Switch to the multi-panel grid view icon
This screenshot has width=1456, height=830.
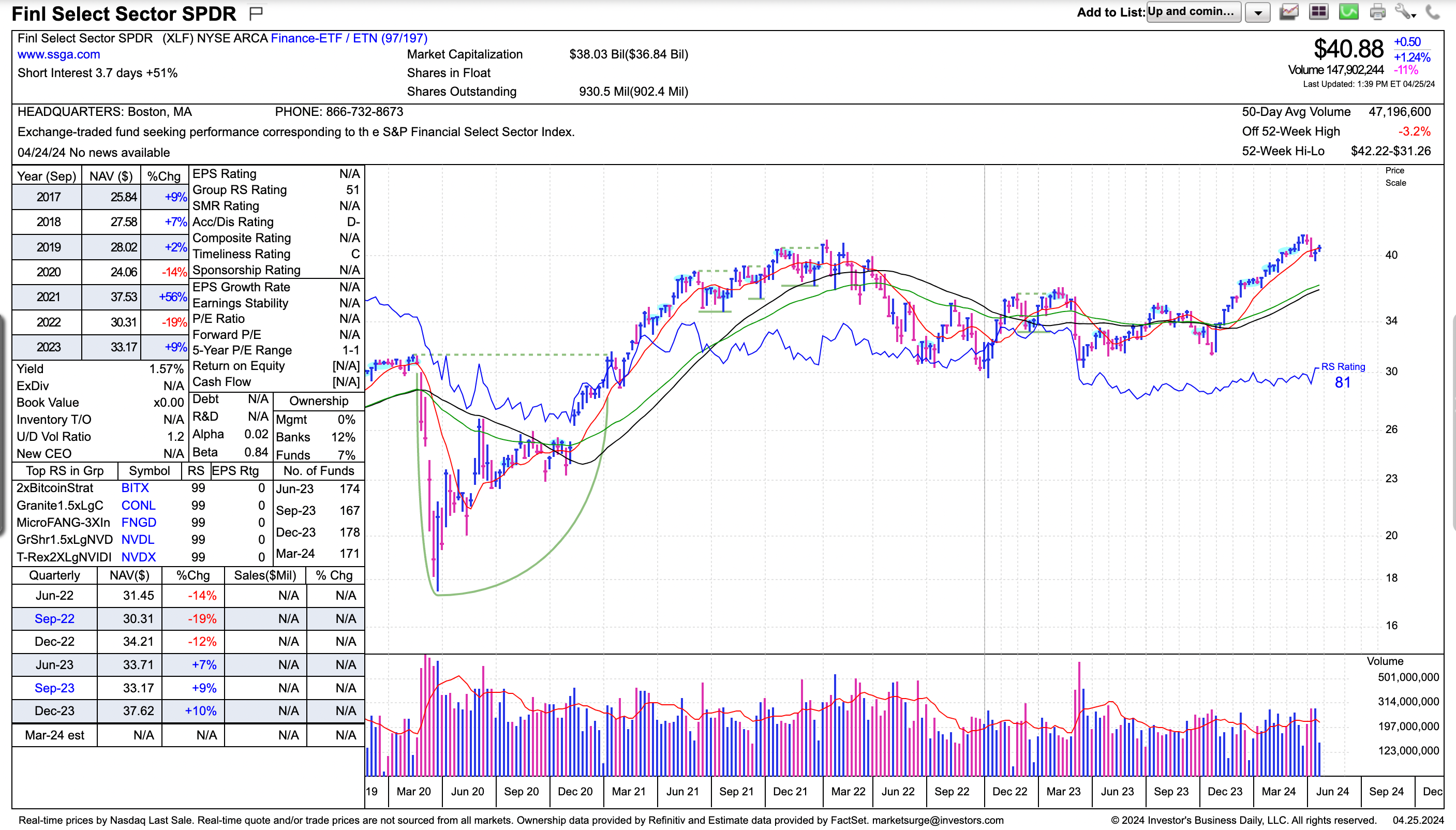[x=1319, y=12]
